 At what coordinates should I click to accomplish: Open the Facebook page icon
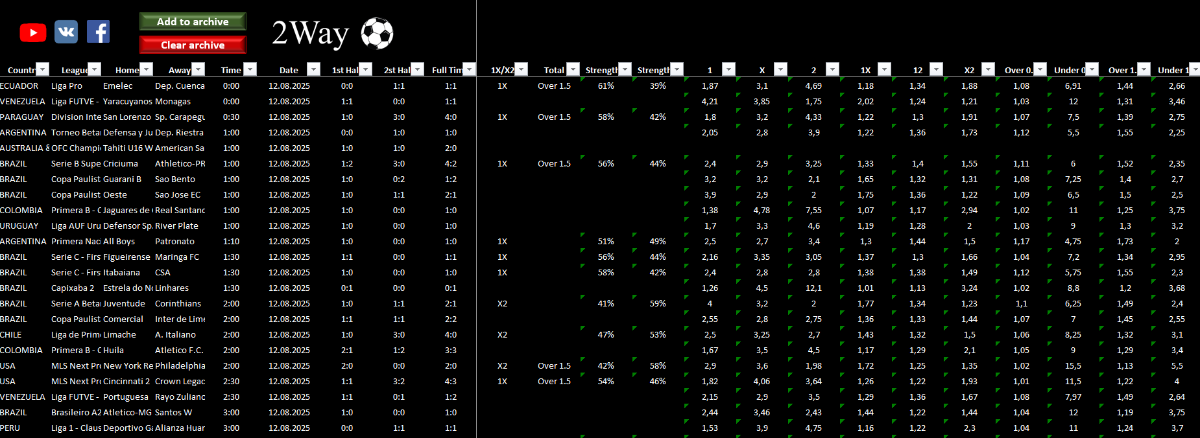pos(98,32)
